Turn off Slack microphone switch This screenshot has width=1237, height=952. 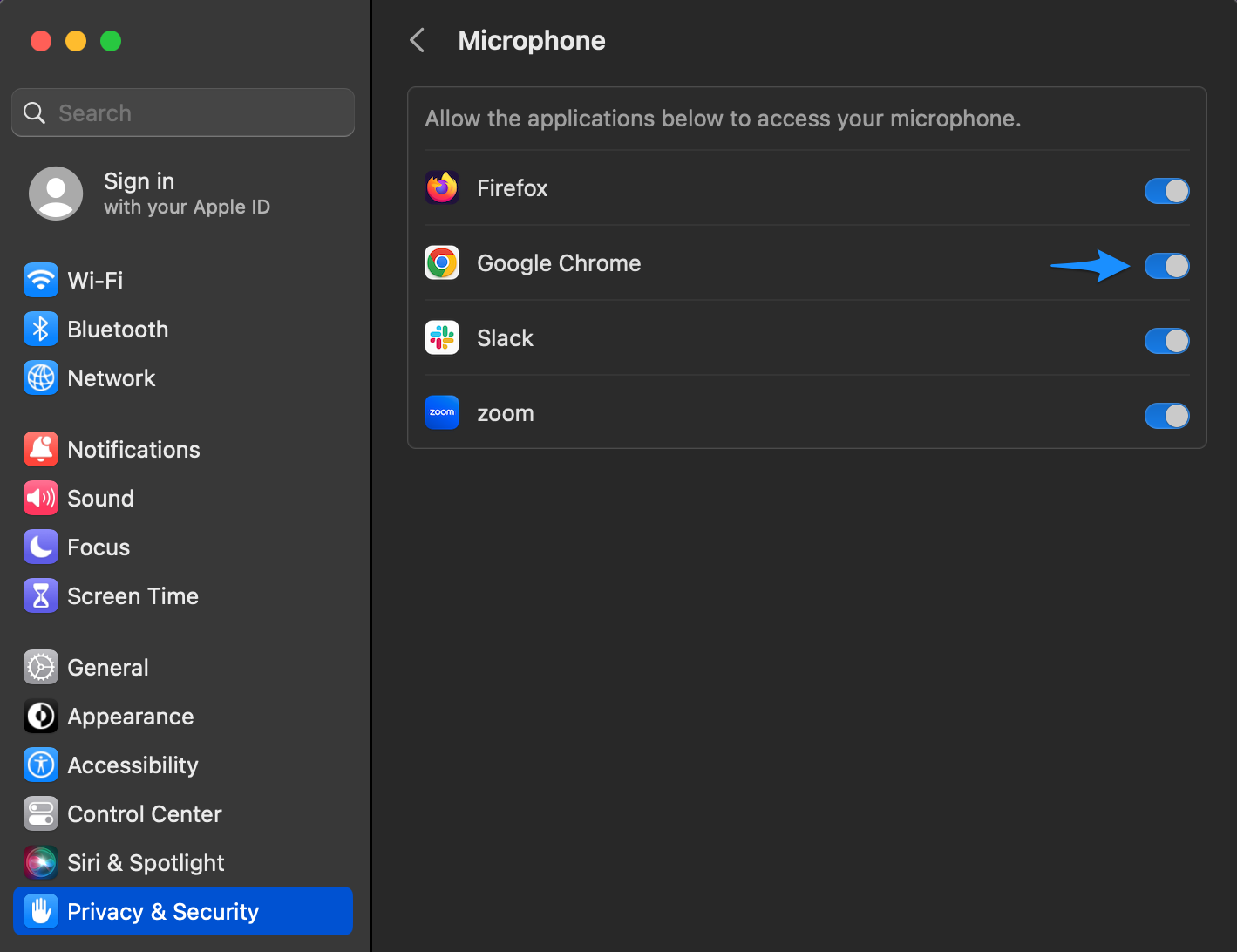click(x=1166, y=341)
